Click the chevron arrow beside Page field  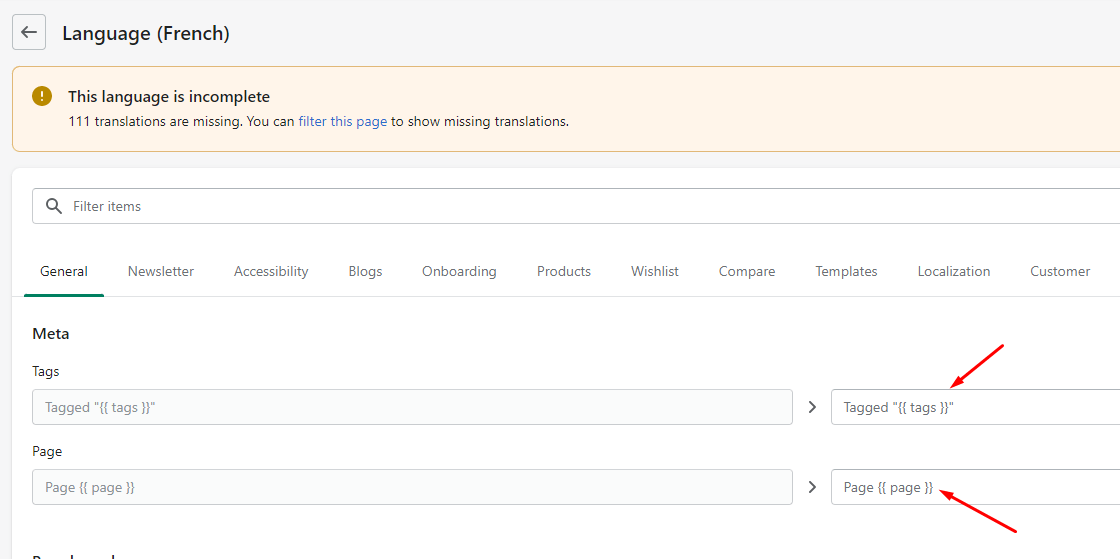pyautogui.click(x=812, y=487)
